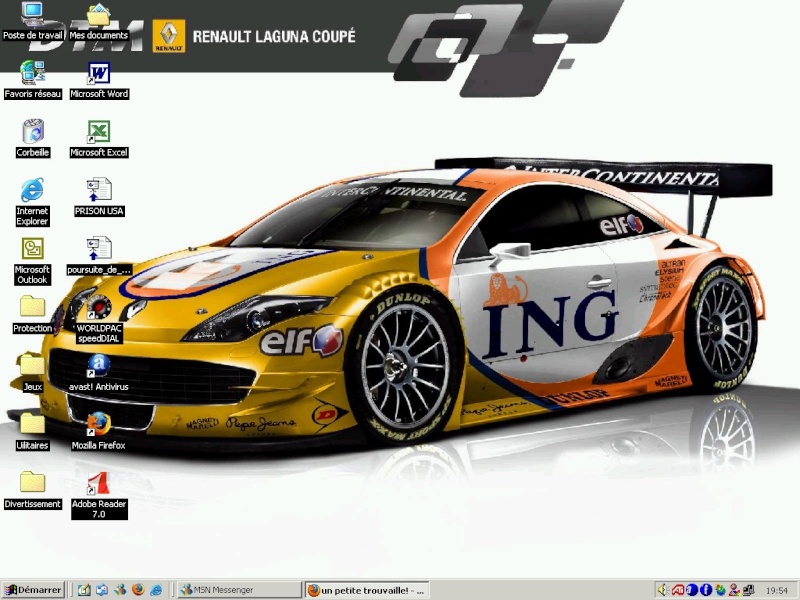The height and width of the screenshot is (600, 800).
Task: Open the avast! 'a' tray icon
Action: tap(692, 590)
